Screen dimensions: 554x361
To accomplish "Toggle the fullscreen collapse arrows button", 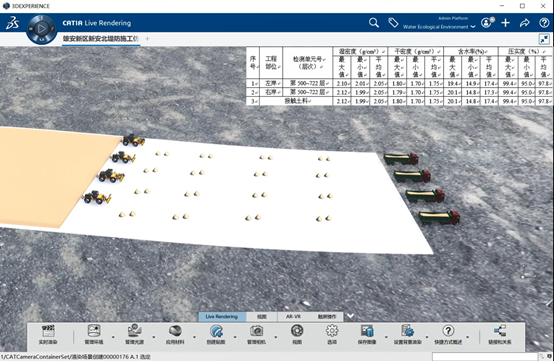I will point(544,39).
